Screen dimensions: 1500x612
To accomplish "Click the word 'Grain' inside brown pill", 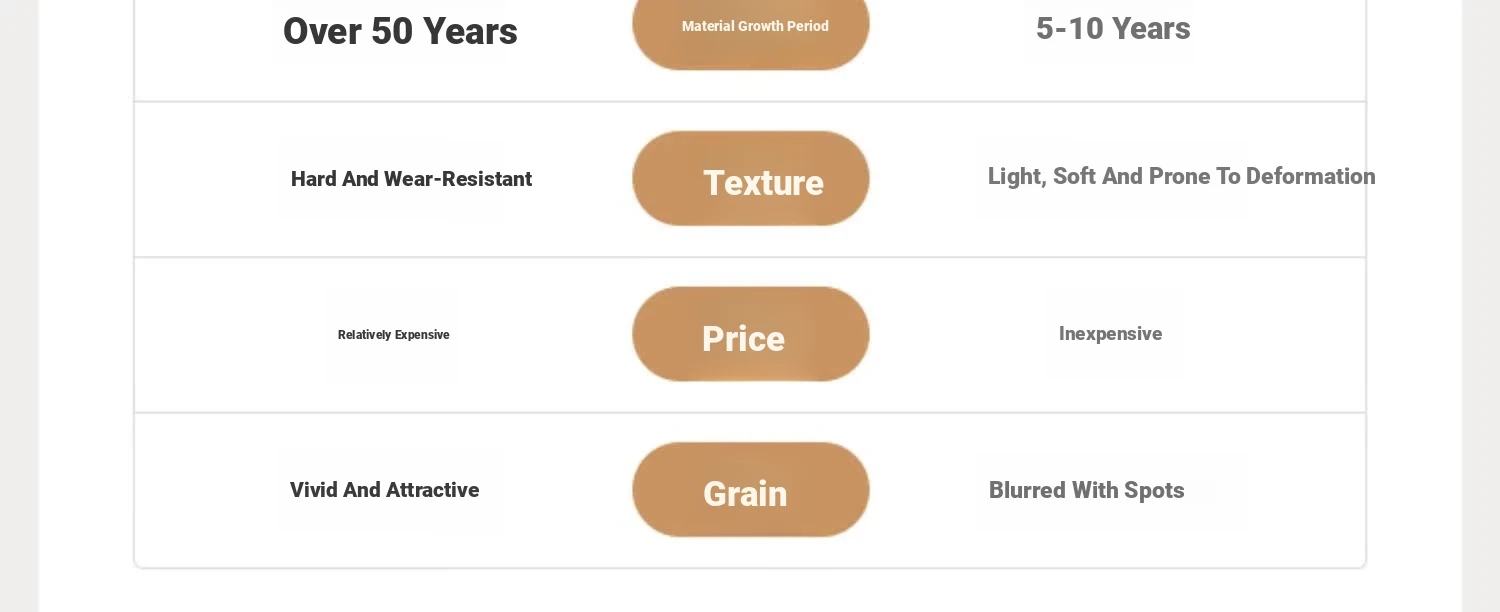I will point(745,494).
